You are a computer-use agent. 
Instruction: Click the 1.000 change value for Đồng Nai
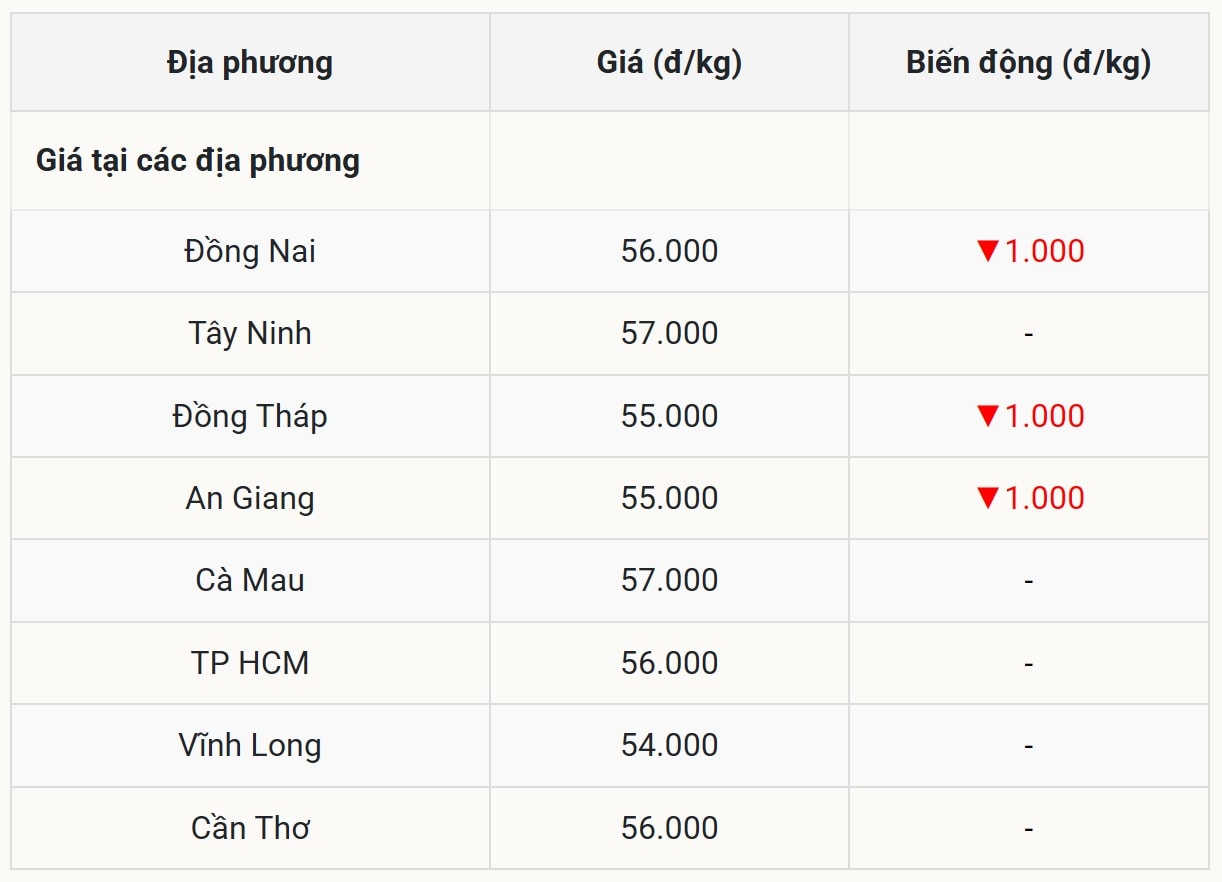click(x=1044, y=251)
